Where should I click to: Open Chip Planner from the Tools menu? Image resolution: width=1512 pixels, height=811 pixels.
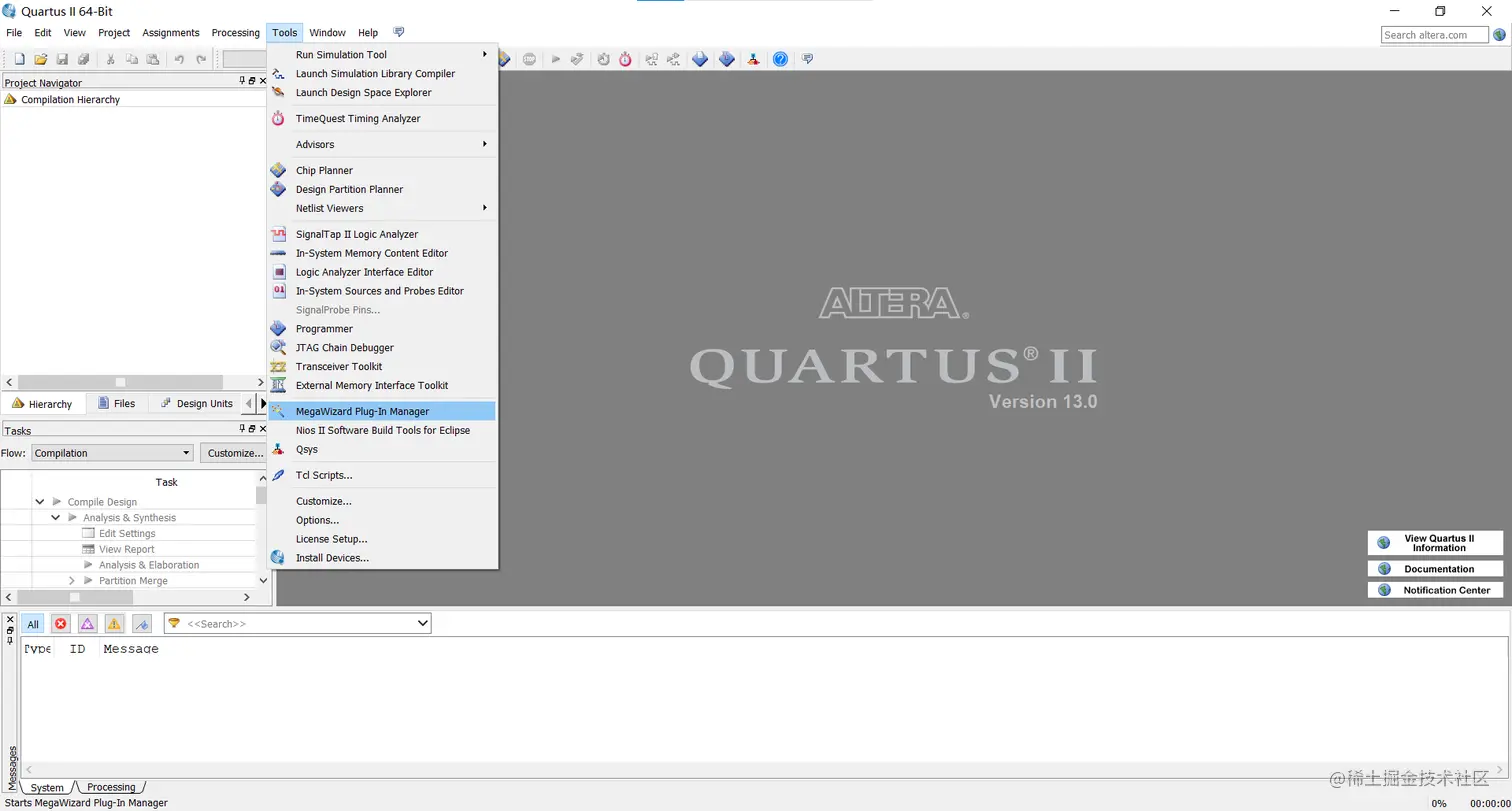pos(381,171)
